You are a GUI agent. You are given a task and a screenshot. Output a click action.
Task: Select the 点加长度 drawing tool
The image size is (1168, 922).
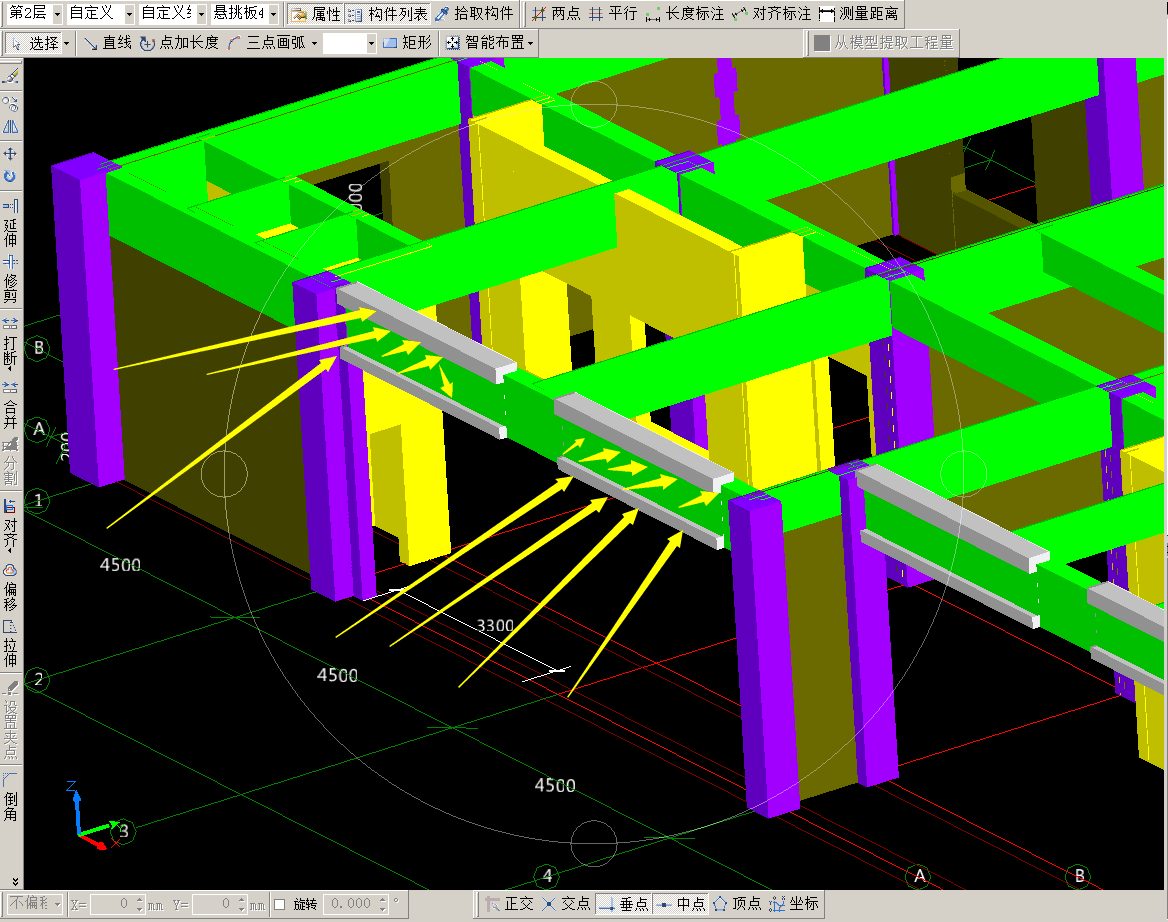(x=180, y=43)
